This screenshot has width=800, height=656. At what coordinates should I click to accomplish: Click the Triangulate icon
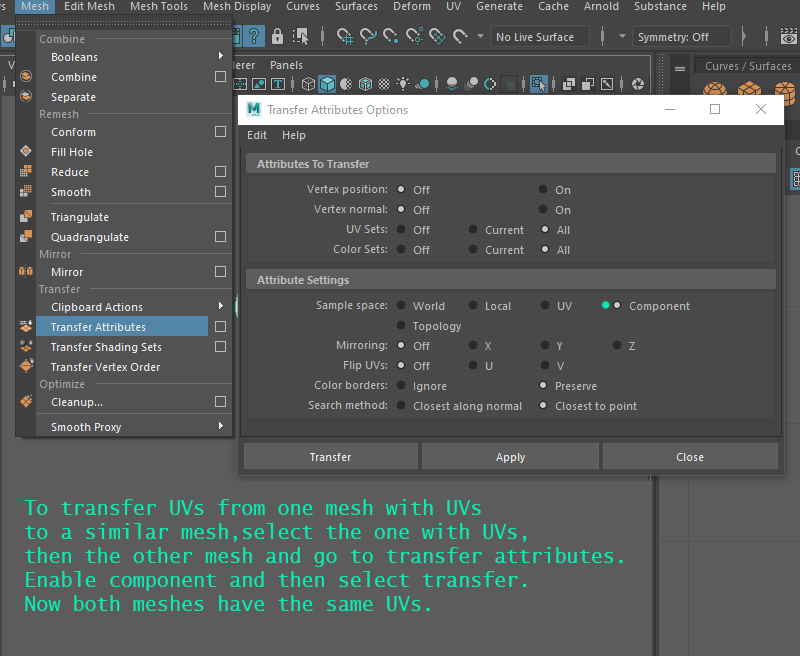(26, 217)
